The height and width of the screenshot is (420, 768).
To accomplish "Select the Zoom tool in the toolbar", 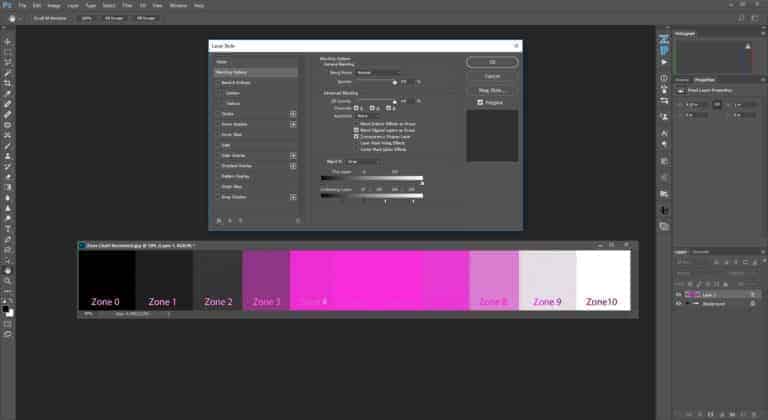I will (8, 281).
